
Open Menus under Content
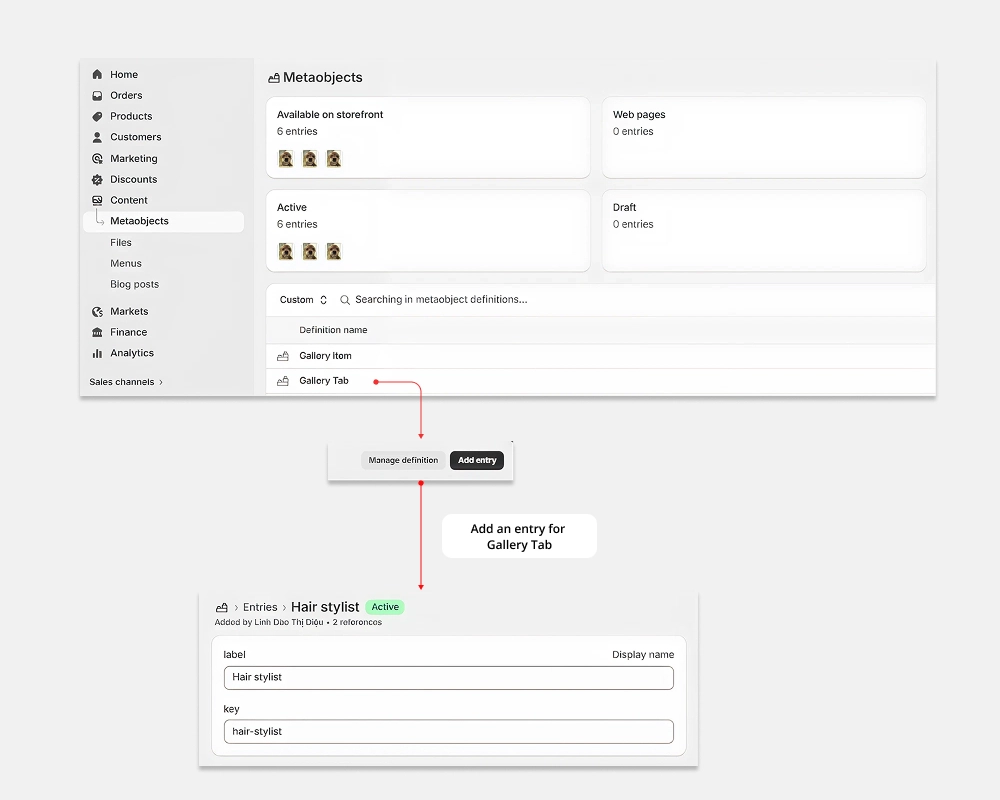tap(126, 263)
